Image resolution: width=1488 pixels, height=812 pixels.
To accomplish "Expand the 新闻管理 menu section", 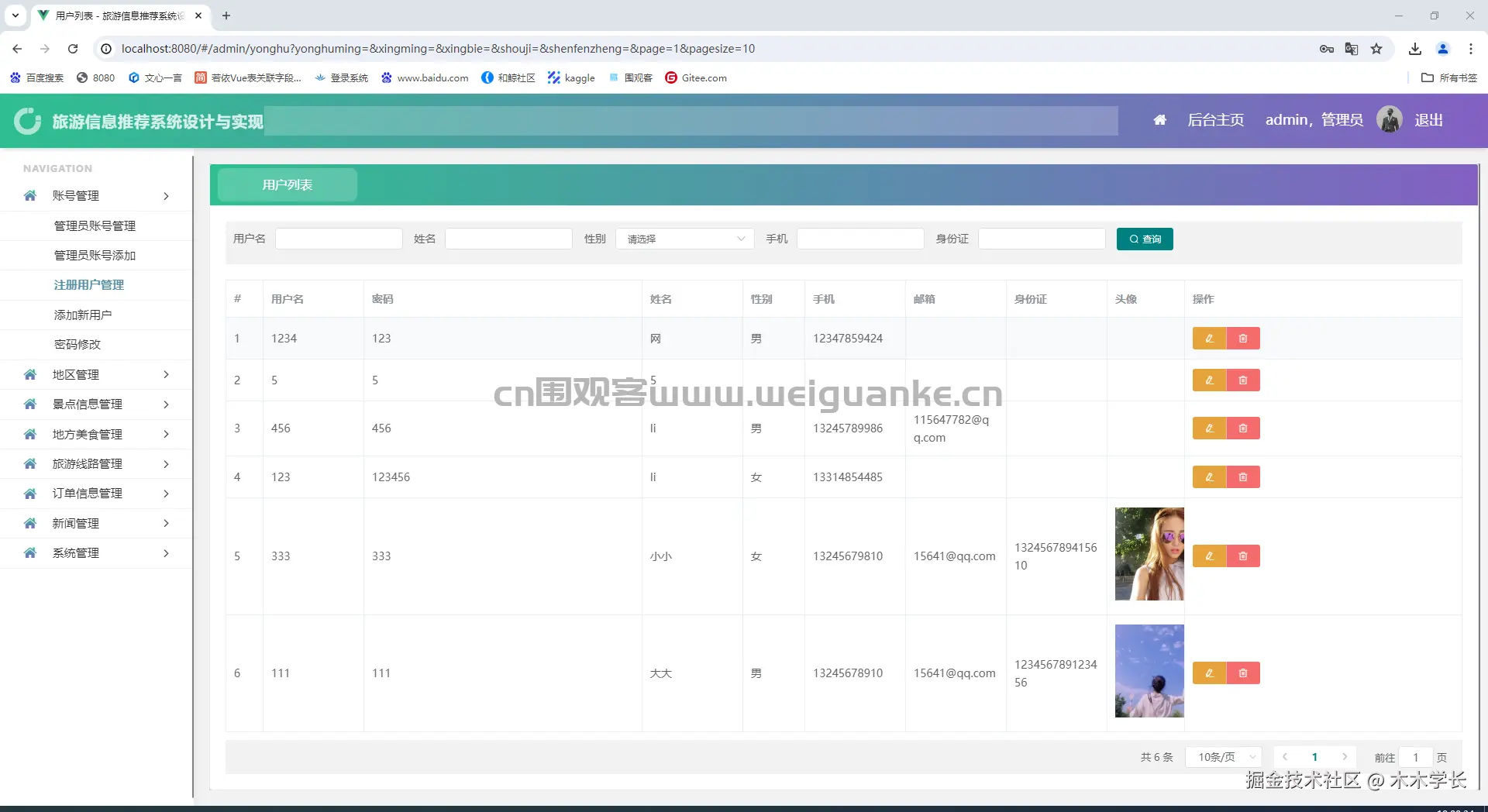I will (96, 524).
